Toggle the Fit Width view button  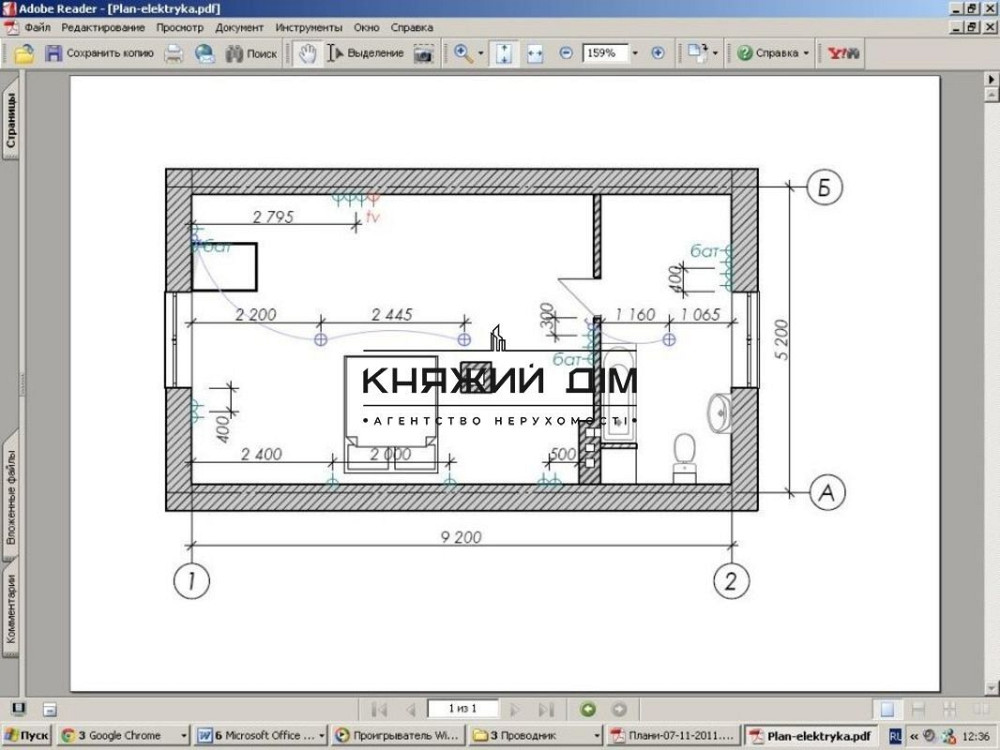click(x=535, y=53)
